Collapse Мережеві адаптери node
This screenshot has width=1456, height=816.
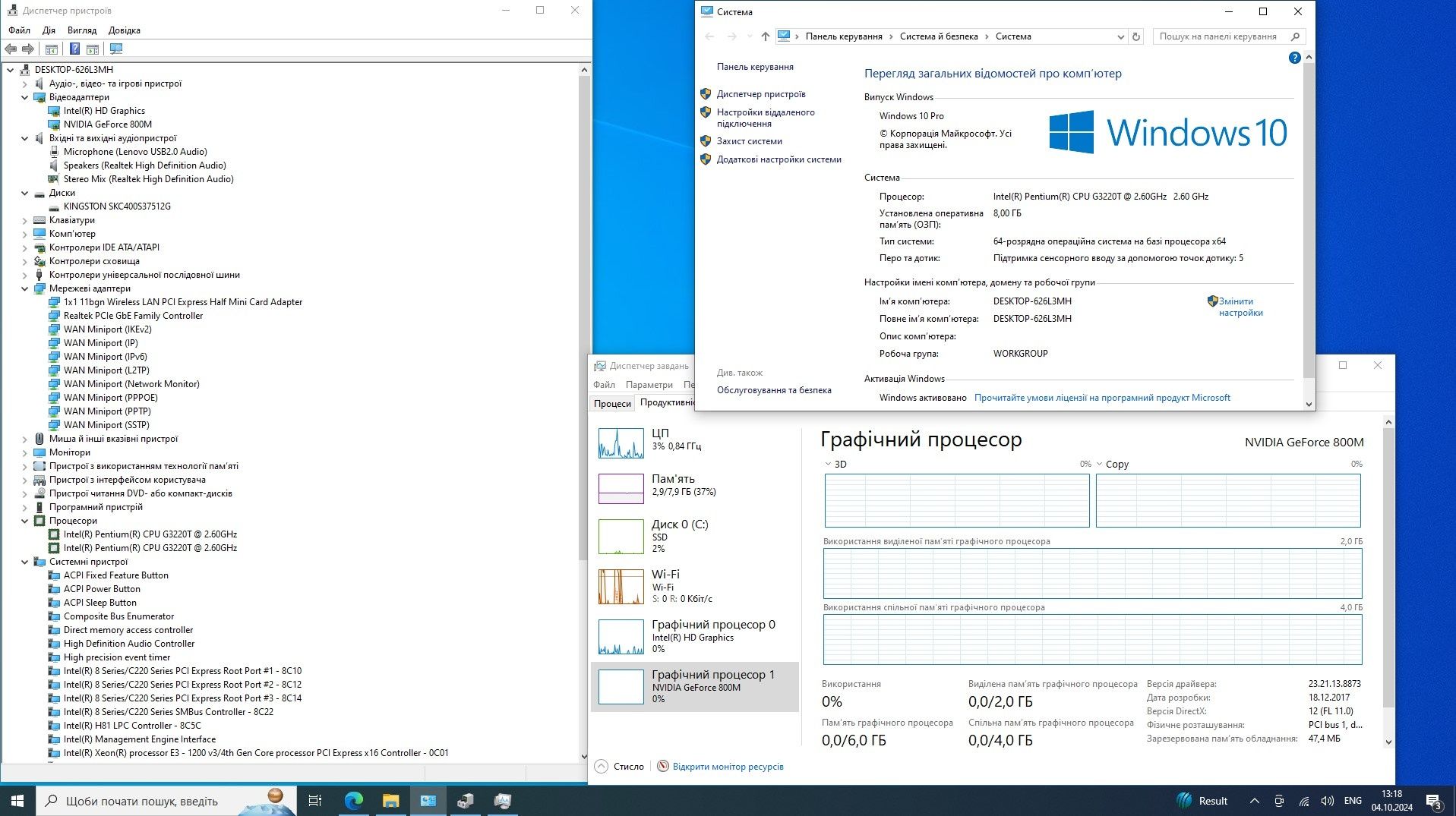tap(24, 288)
